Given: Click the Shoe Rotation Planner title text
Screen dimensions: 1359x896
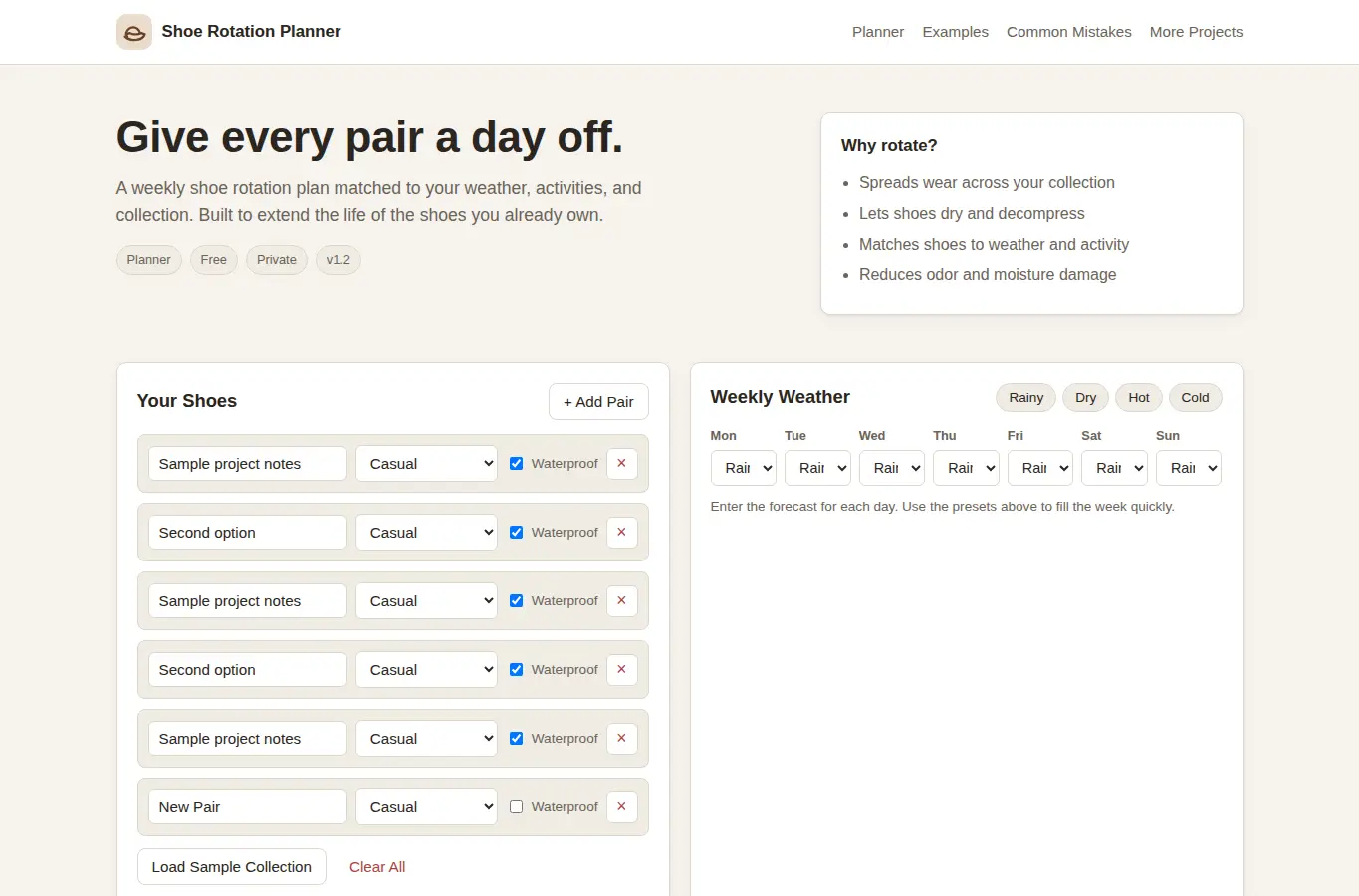Looking at the screenshot, I should (x=251, y=32).
